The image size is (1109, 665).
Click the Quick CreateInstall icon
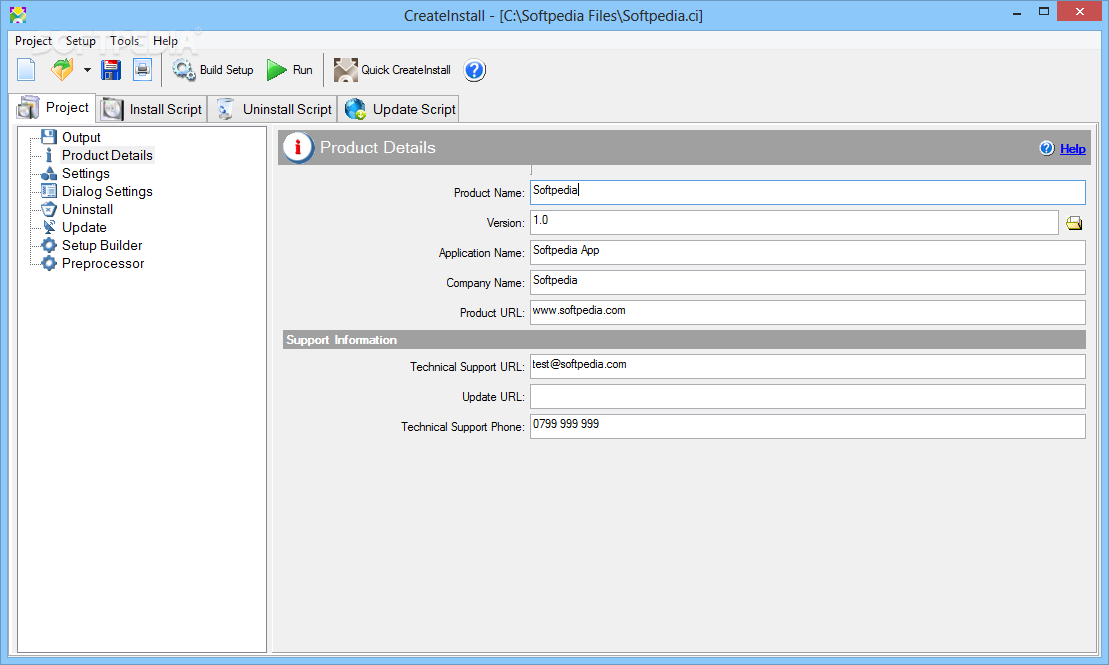click(345, 70)
